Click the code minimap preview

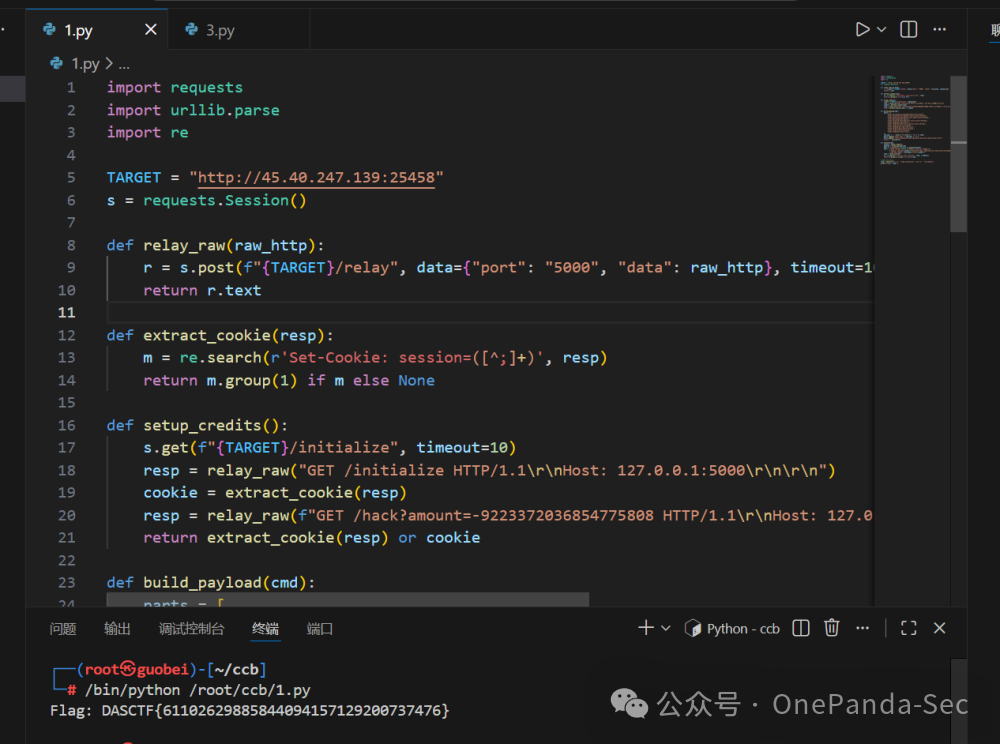915,120
